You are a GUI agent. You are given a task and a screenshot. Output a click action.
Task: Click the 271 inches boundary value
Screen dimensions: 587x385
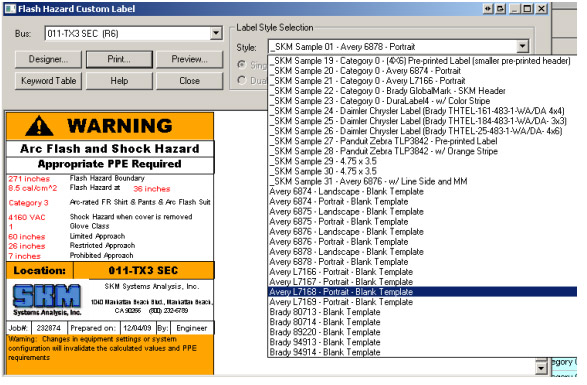pyautogui.click(x=29, y=179)
